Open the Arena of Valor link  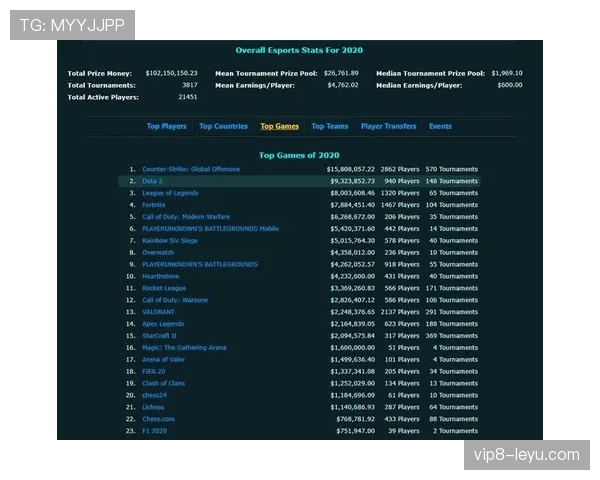[x=163, y=359]
